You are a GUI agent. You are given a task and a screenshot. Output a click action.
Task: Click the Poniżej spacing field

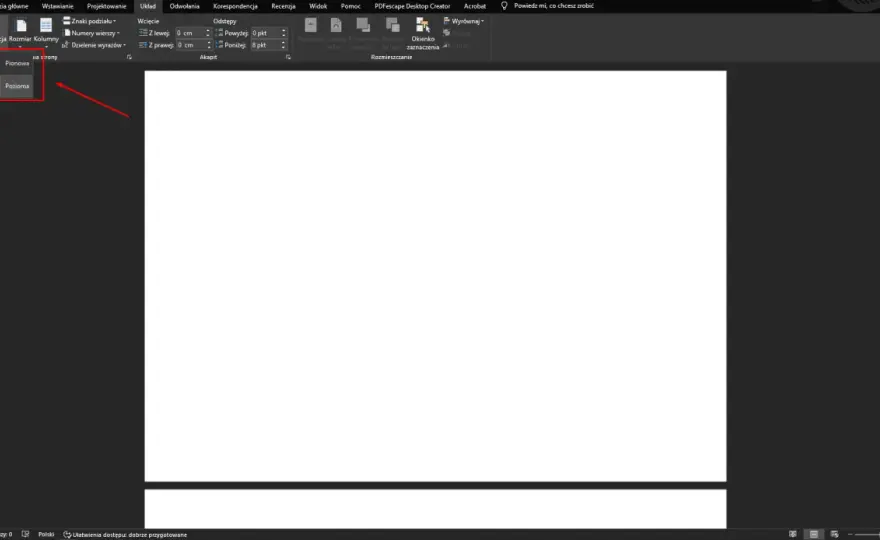pyautogui.click(x=265, y=45)
